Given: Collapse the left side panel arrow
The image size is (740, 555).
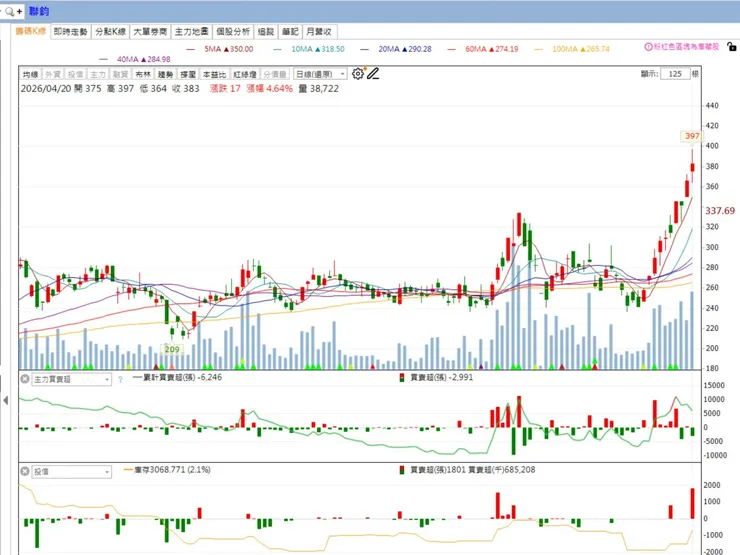Looking at the screenshot, I should coord(6,400).
